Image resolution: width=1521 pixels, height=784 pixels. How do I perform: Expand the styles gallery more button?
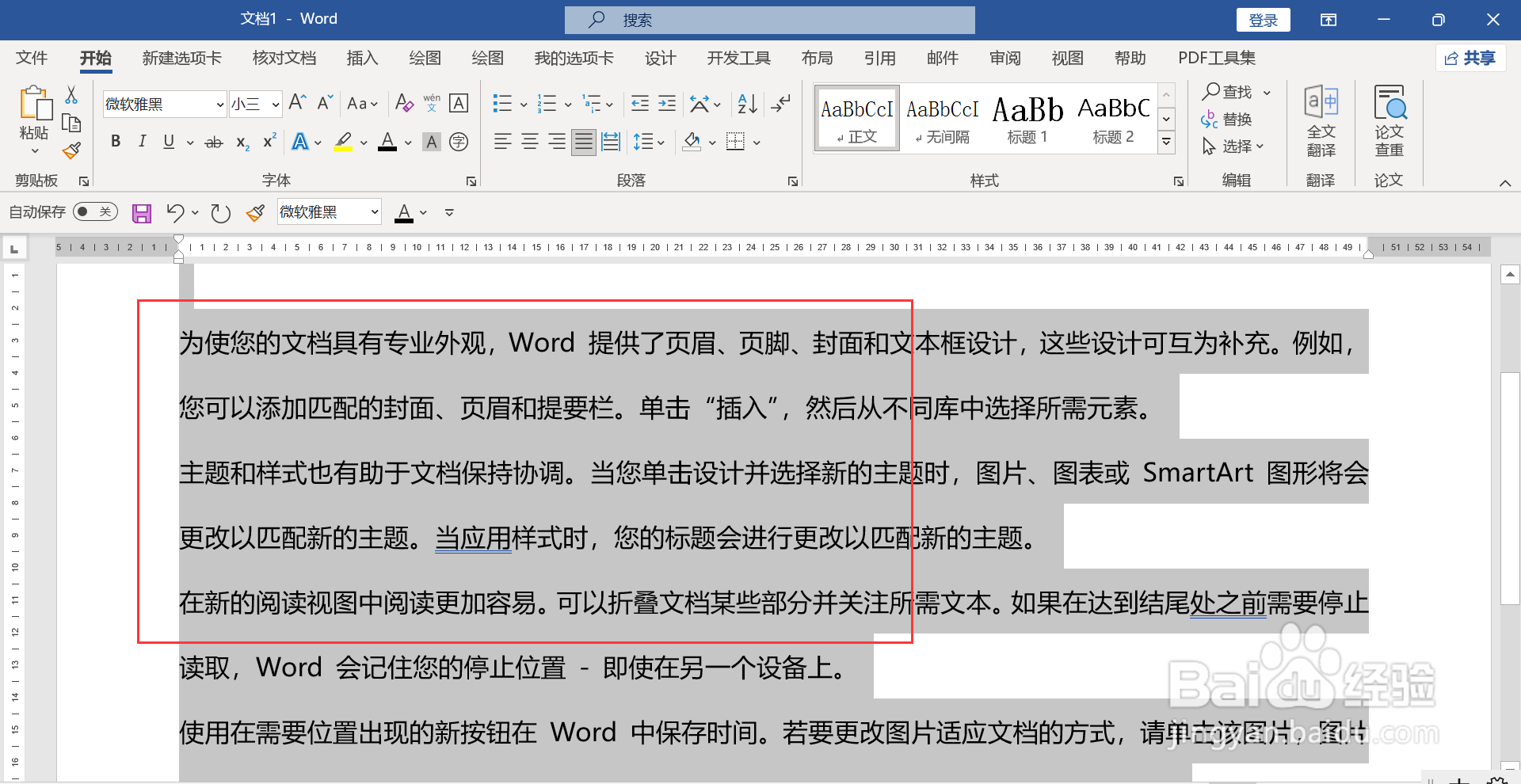click(x=1166, y=142)
